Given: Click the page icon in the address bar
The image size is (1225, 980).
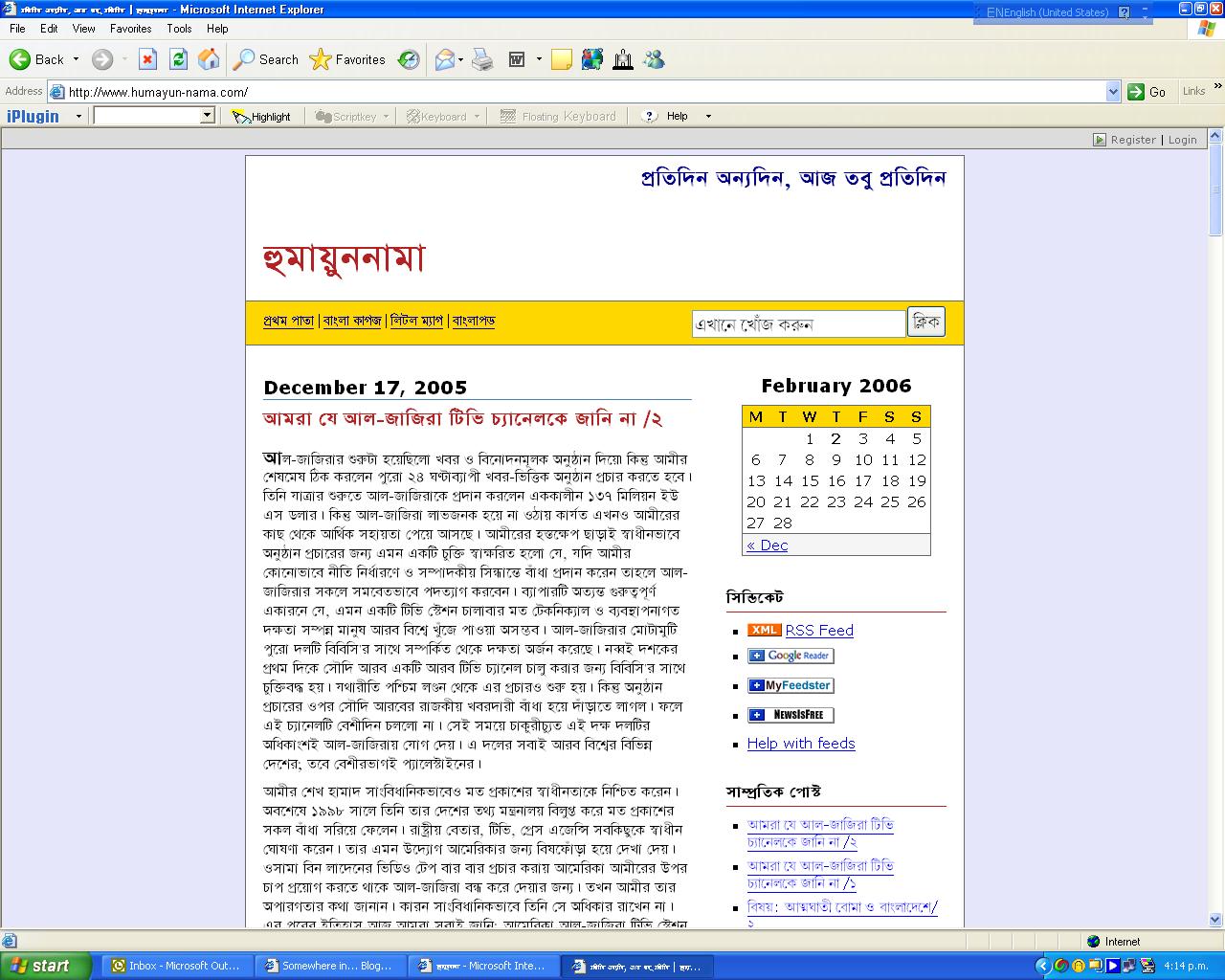Looking at the screenshot, I should click(x=57, y=92).
